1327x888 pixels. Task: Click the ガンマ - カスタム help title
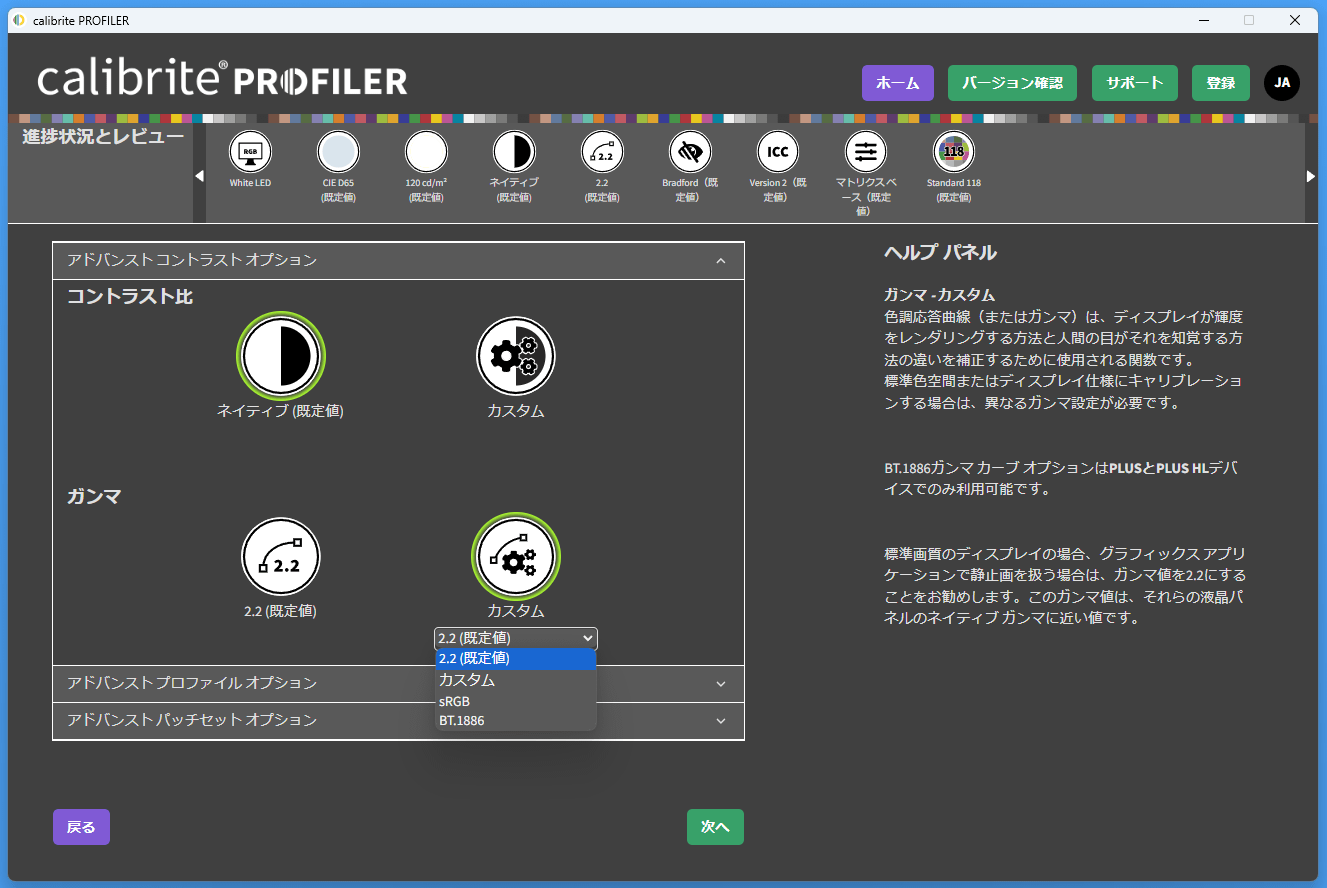click(x=939, y=294)
